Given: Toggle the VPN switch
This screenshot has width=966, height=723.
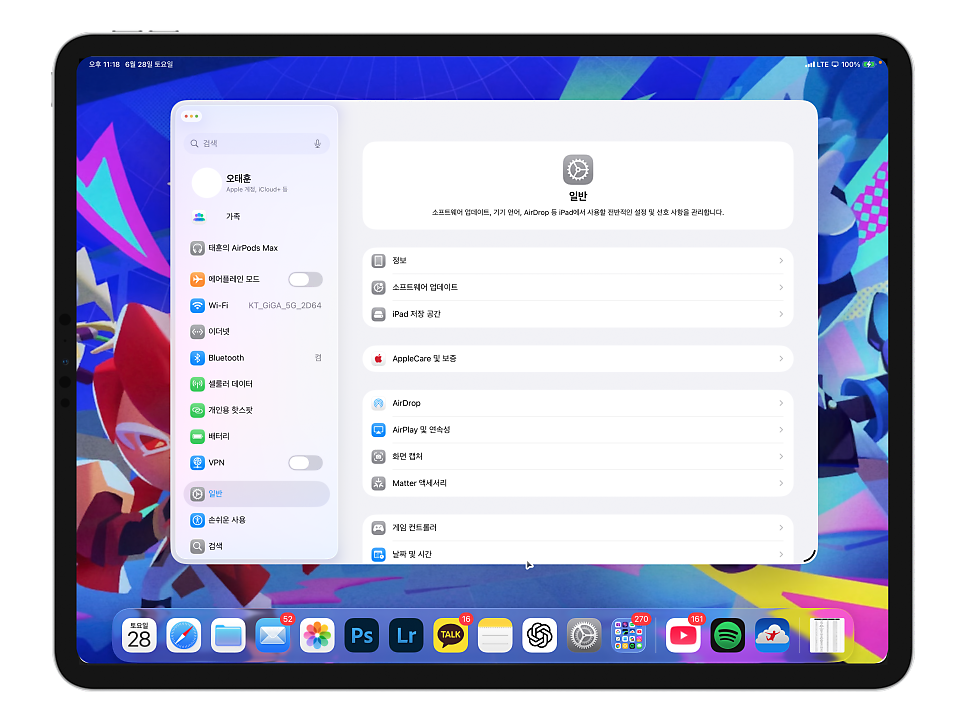Looking at the screenshot, I should [306, 463].
